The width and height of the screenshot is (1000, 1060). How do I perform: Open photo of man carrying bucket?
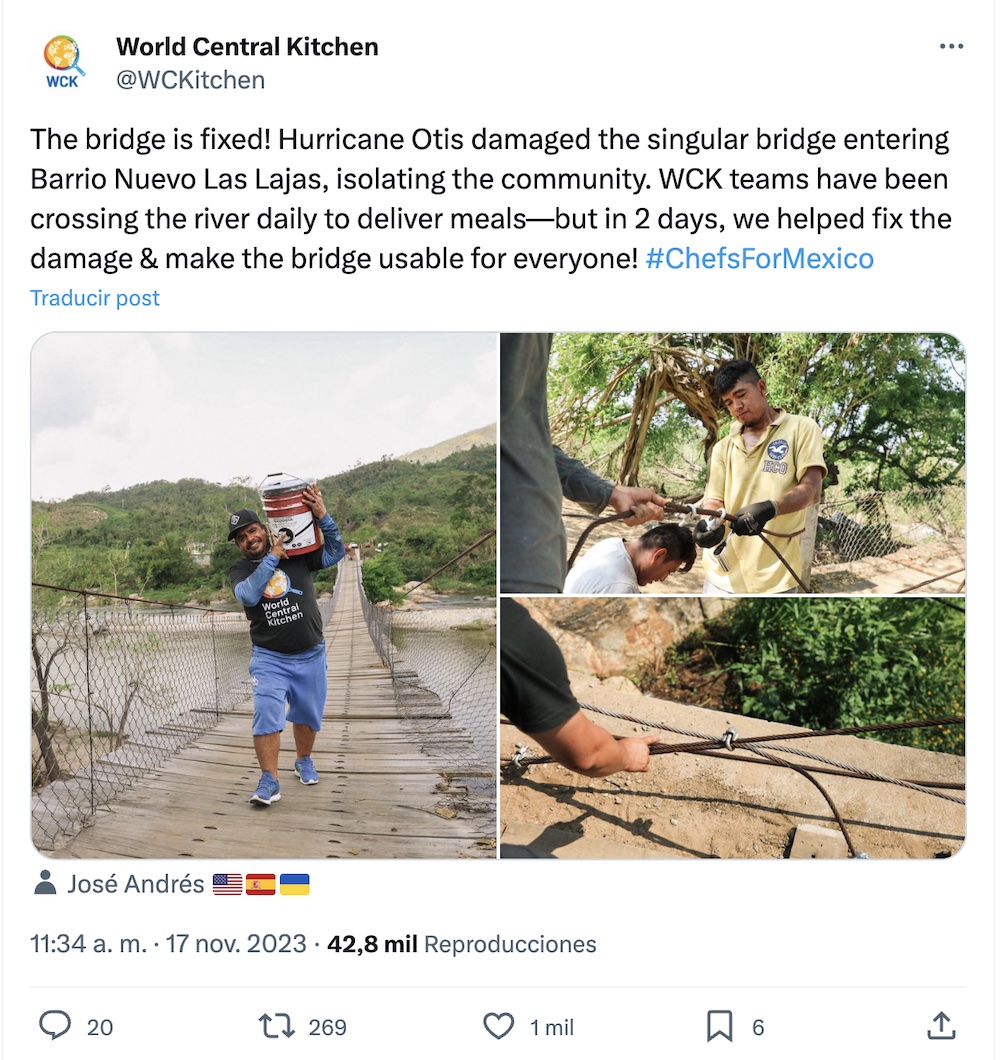[264, 595]
